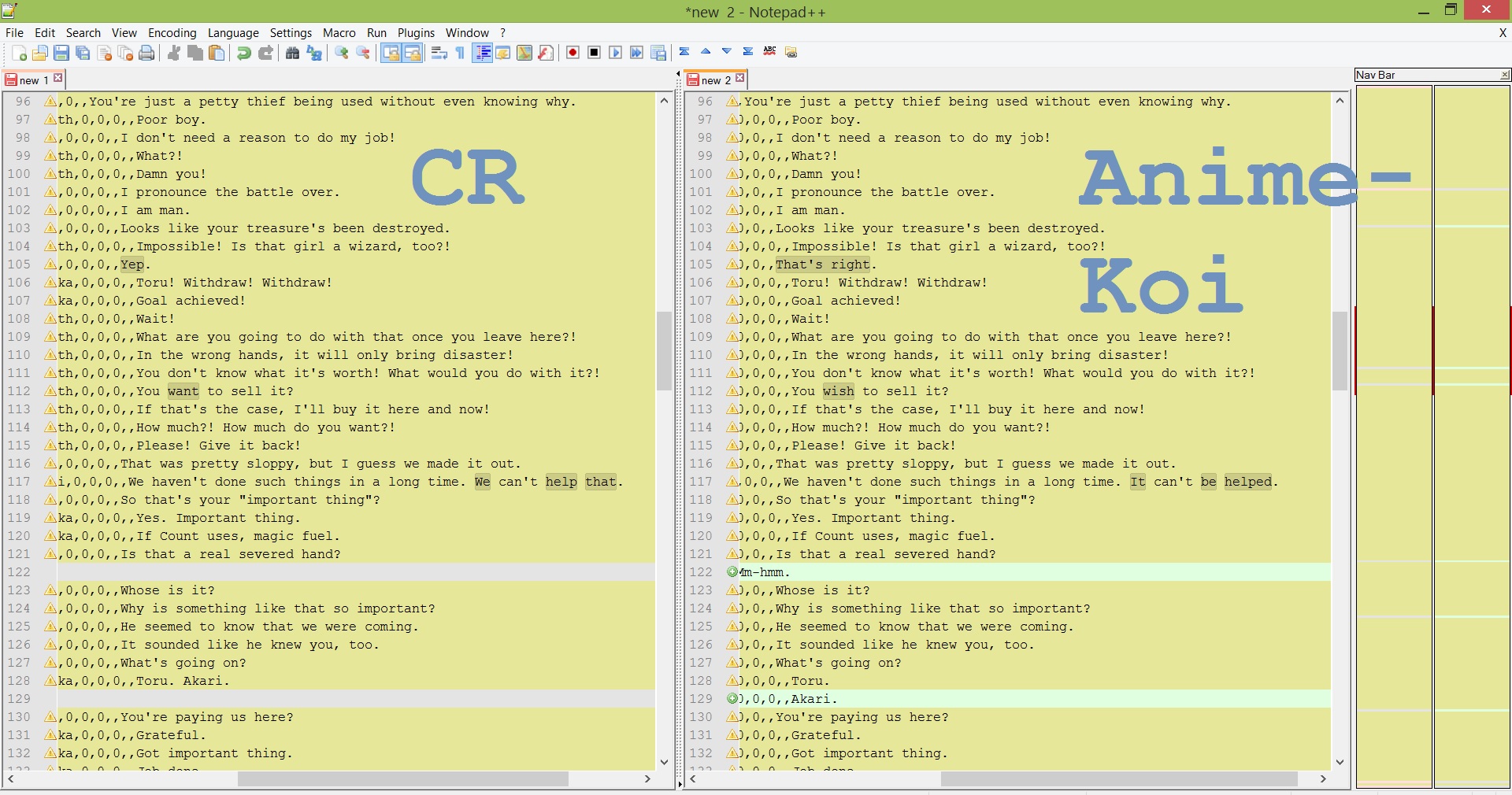Viewport: 1512px width, 795px height.
Task: Show the Document Map panel
Action: pyautogui.click(x=524, y=53)
